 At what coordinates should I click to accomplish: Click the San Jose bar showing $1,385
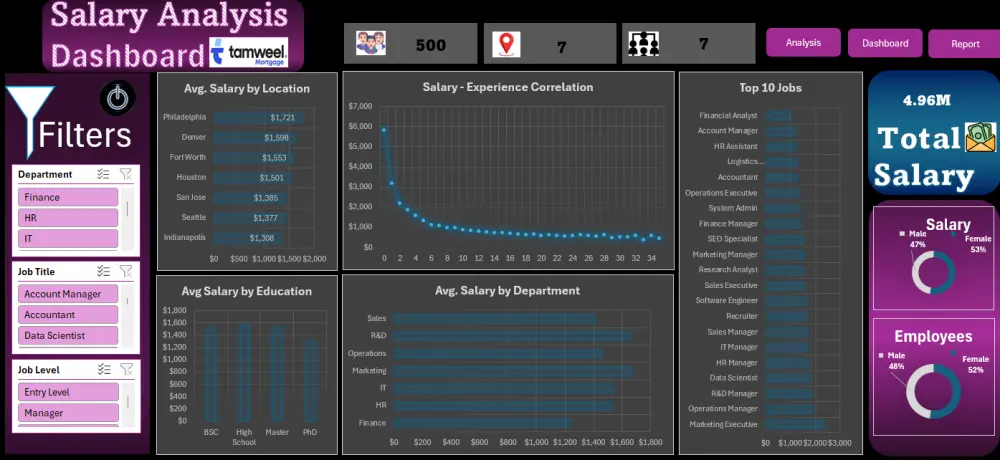point(249,198)
